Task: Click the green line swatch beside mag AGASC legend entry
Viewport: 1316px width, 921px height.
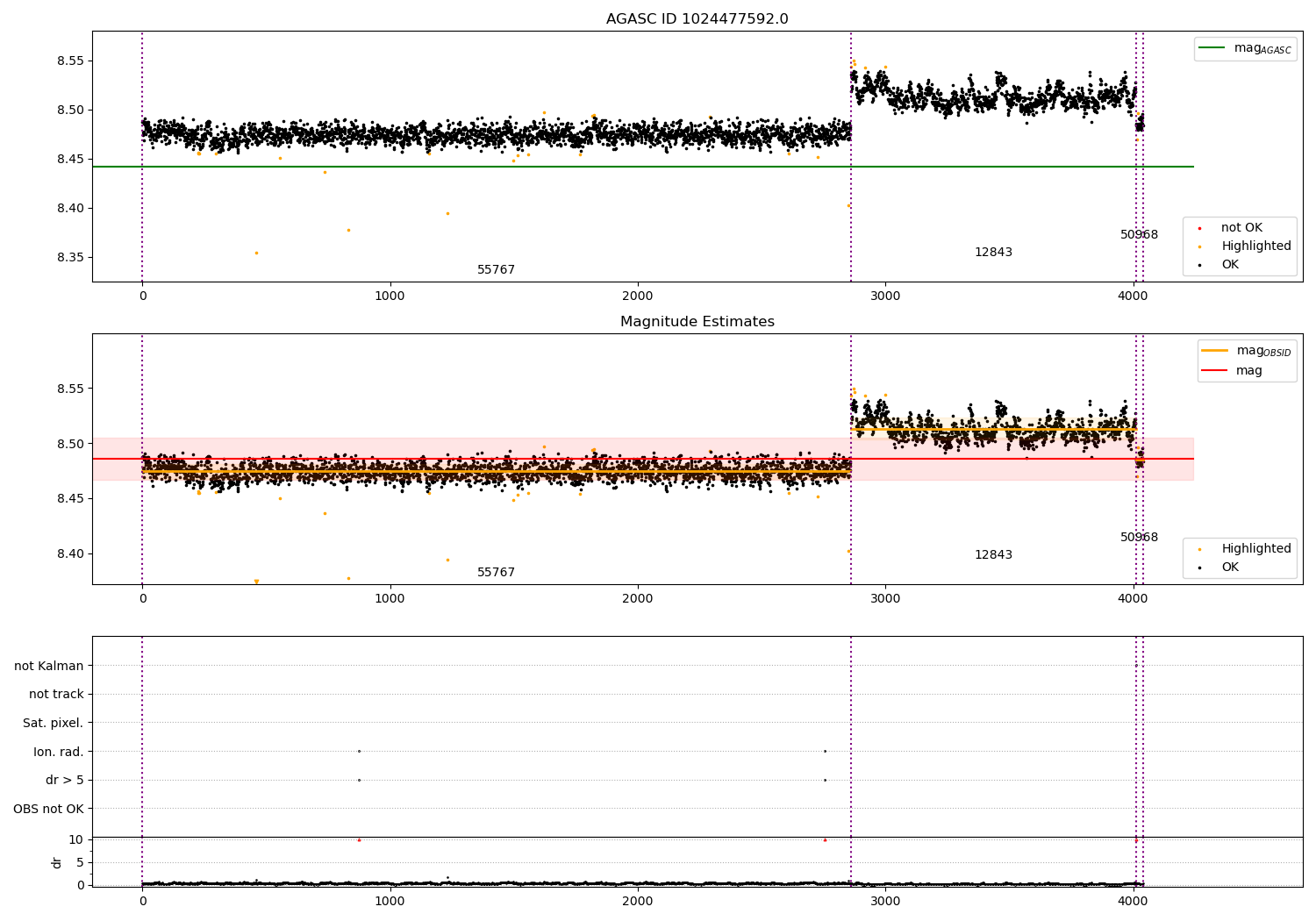Action: [1212, 48]
